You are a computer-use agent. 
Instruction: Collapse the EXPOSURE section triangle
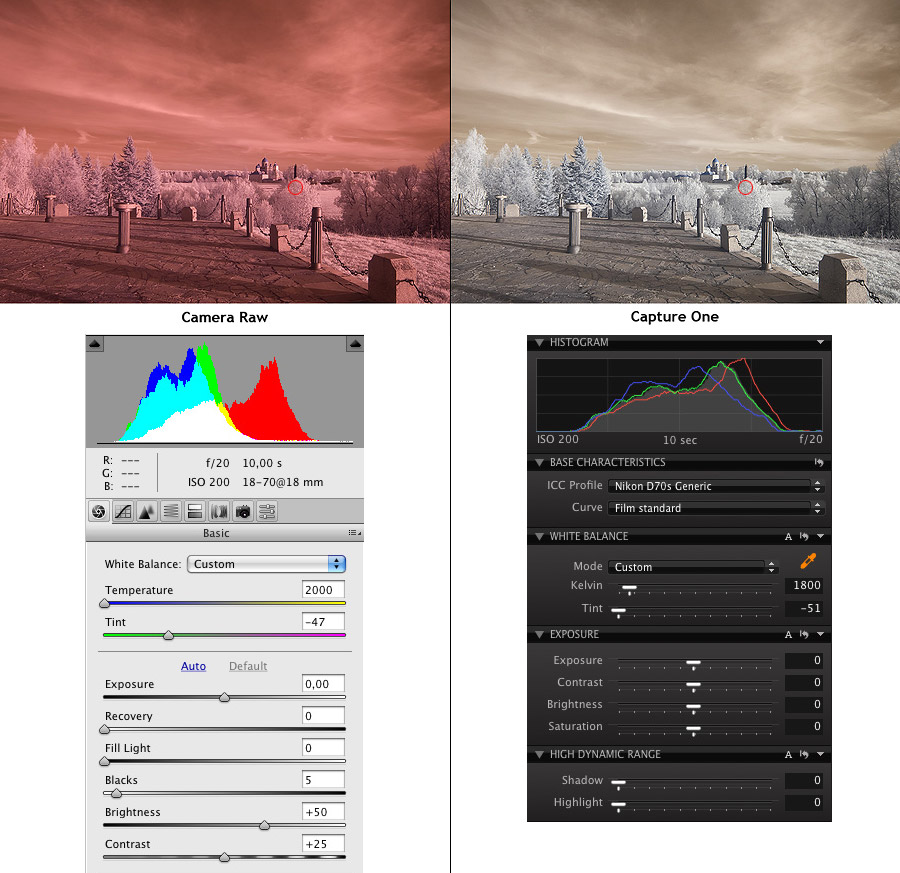[540, 635]
